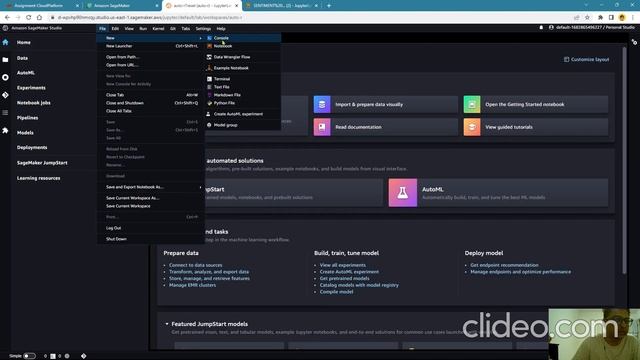The width and height of the screenshot is (640, 360).
Task: Reload the browser page
Action: 29,18
